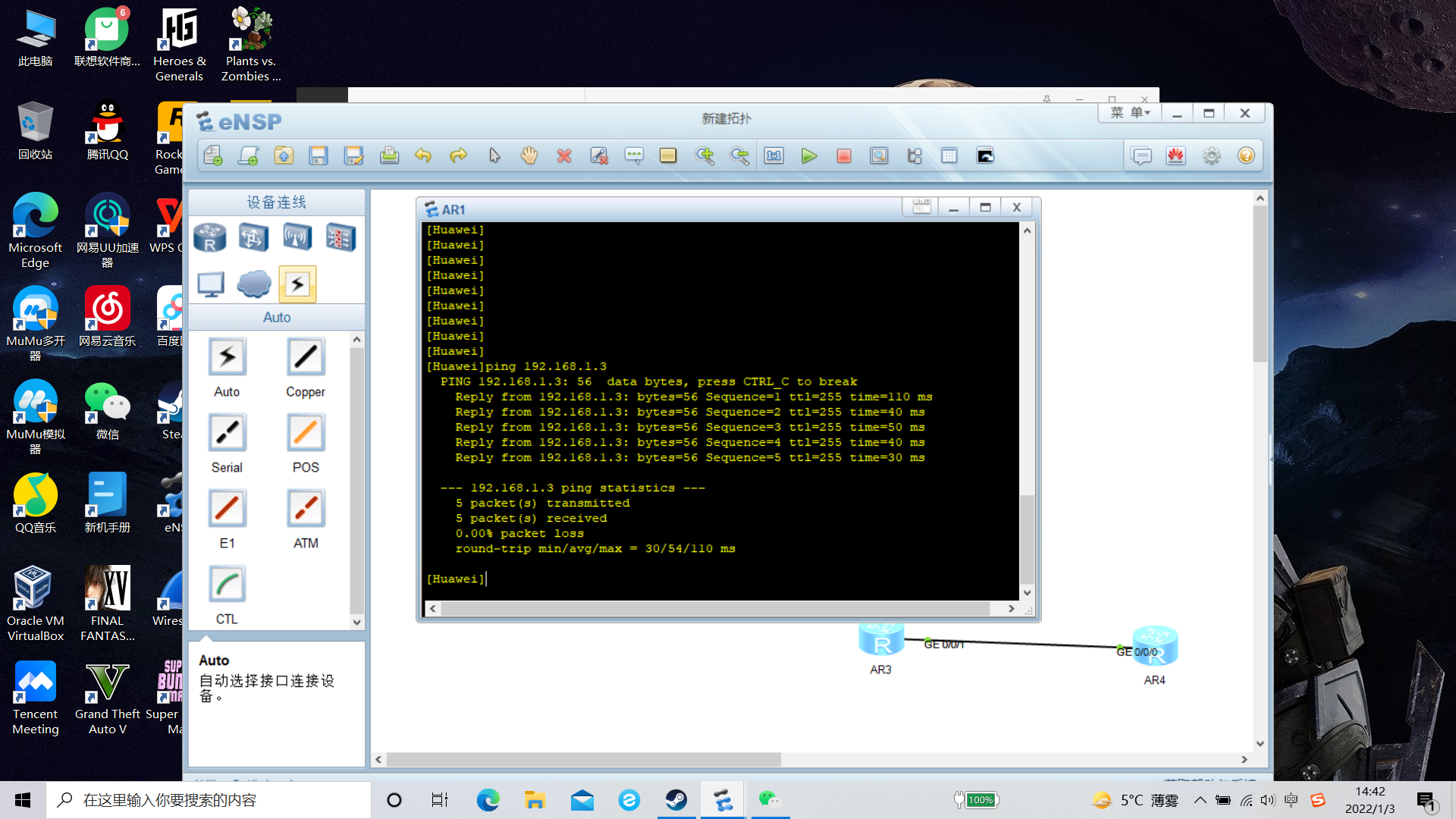The width and height of the screenshot is (1456, 819).
Task: Click the New Sample Topology icon
Action: (248, 156)
